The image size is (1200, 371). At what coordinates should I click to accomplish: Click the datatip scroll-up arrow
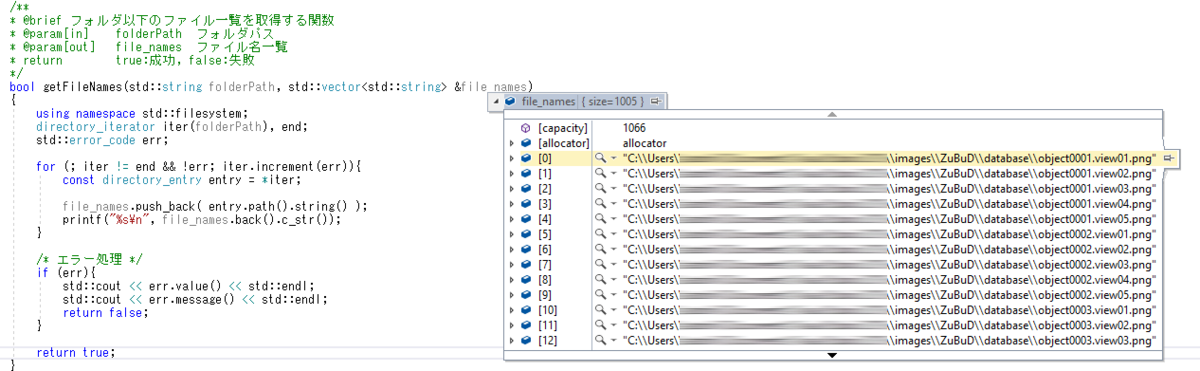coord(832,116)
